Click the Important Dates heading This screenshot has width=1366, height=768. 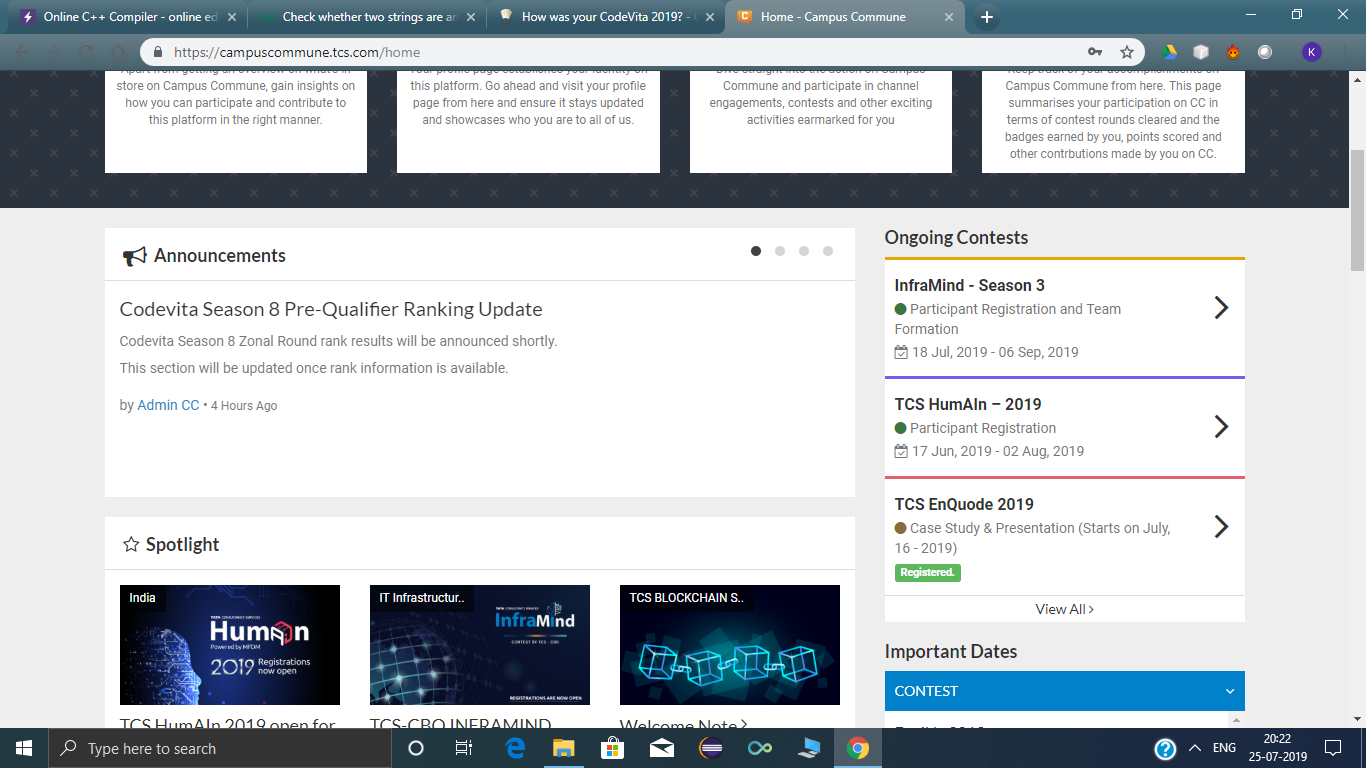(x=951, y=651)
